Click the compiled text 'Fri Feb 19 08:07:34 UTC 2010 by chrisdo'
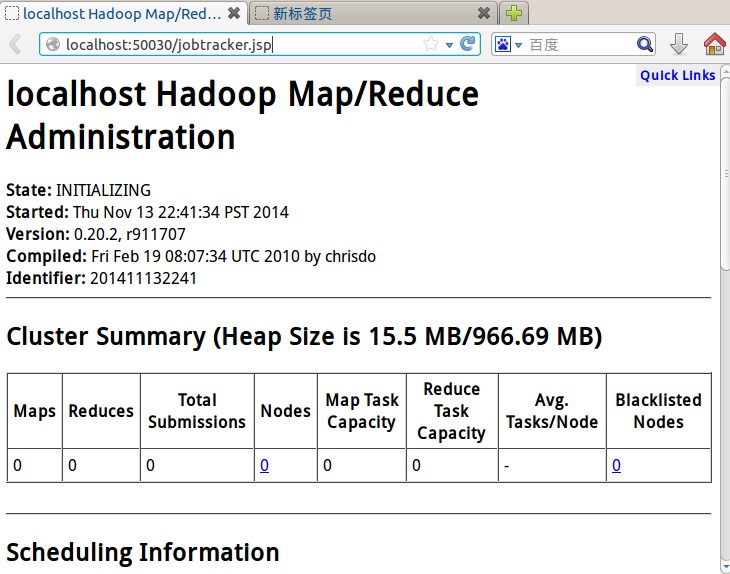This screenshot has height=574, width=730. (234, 257)
